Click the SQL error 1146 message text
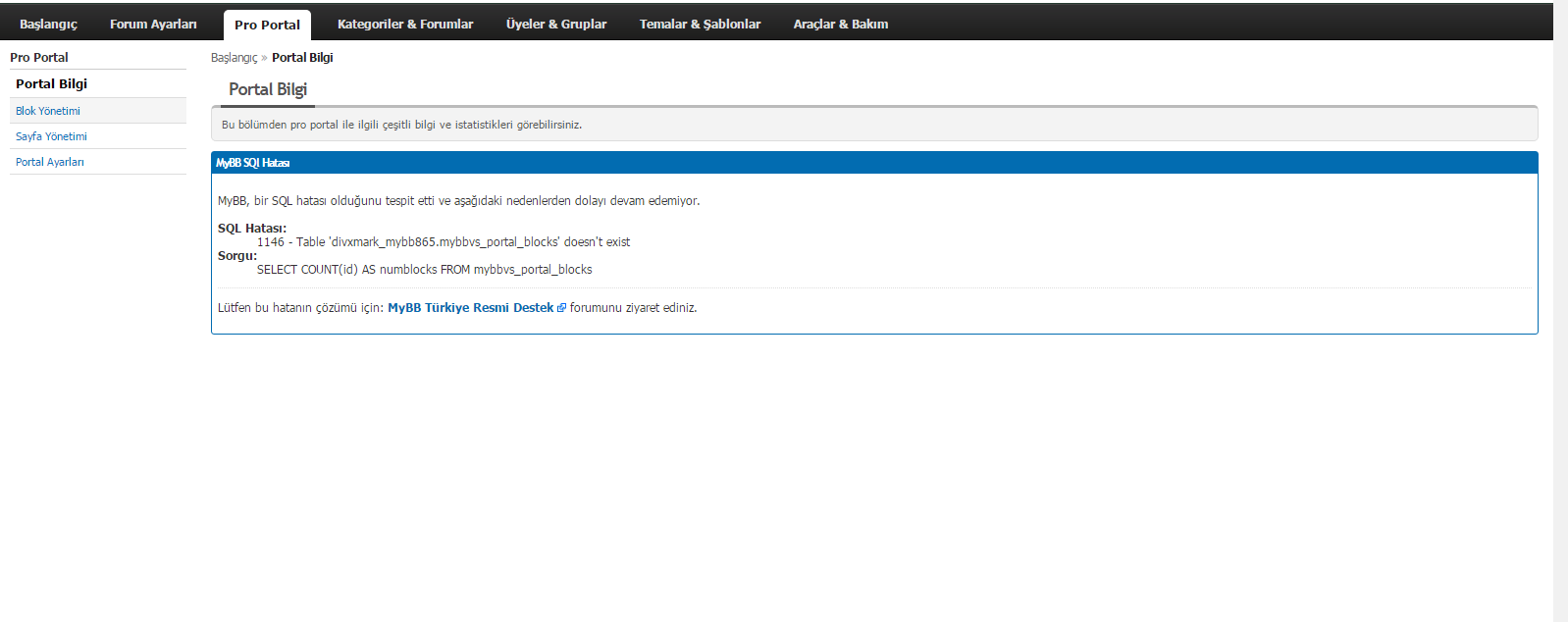The width and height of the screenshot is (1568, 622). (x=444, y=241)
